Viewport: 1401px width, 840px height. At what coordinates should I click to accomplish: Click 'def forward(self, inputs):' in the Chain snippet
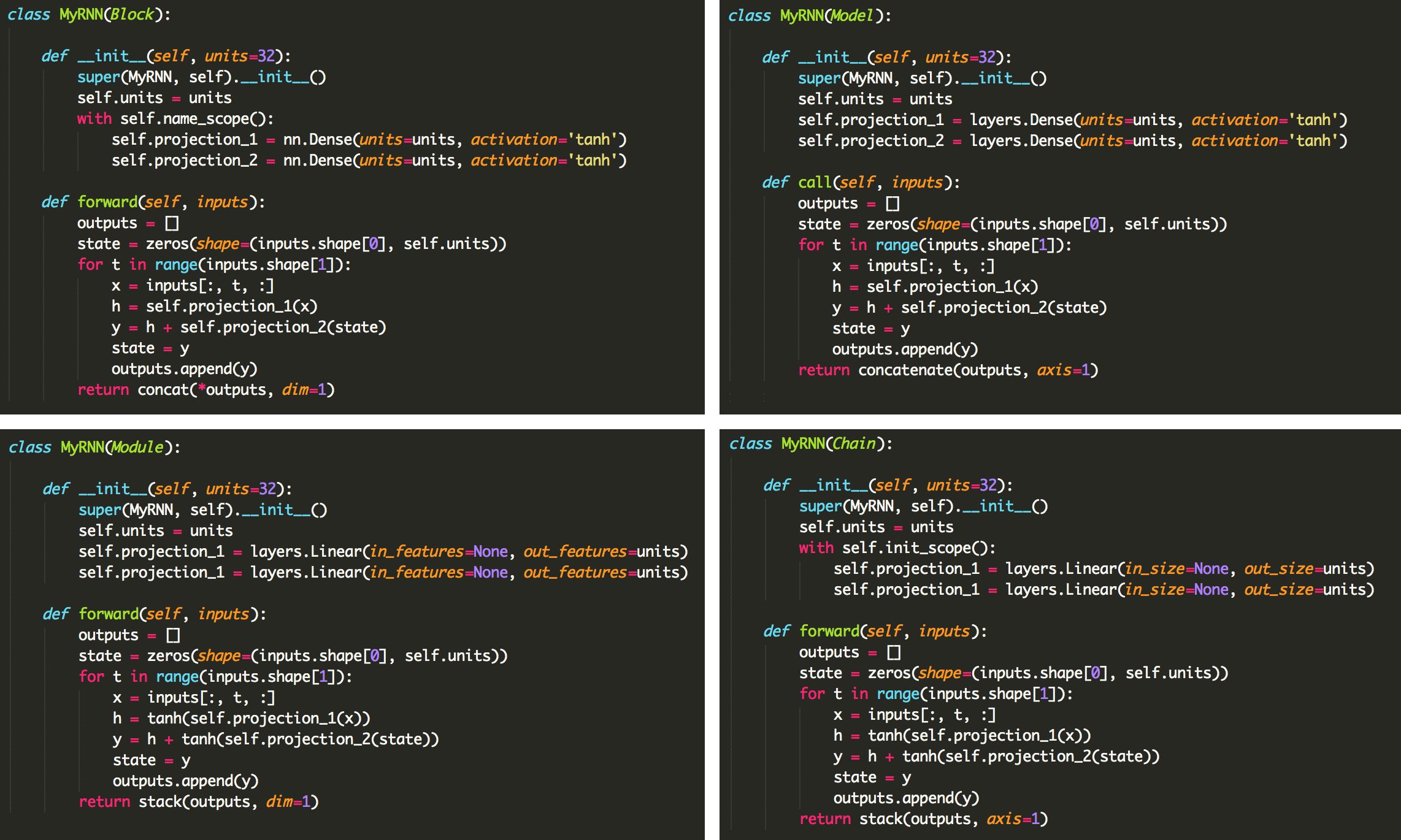click(x=875, y=632)
